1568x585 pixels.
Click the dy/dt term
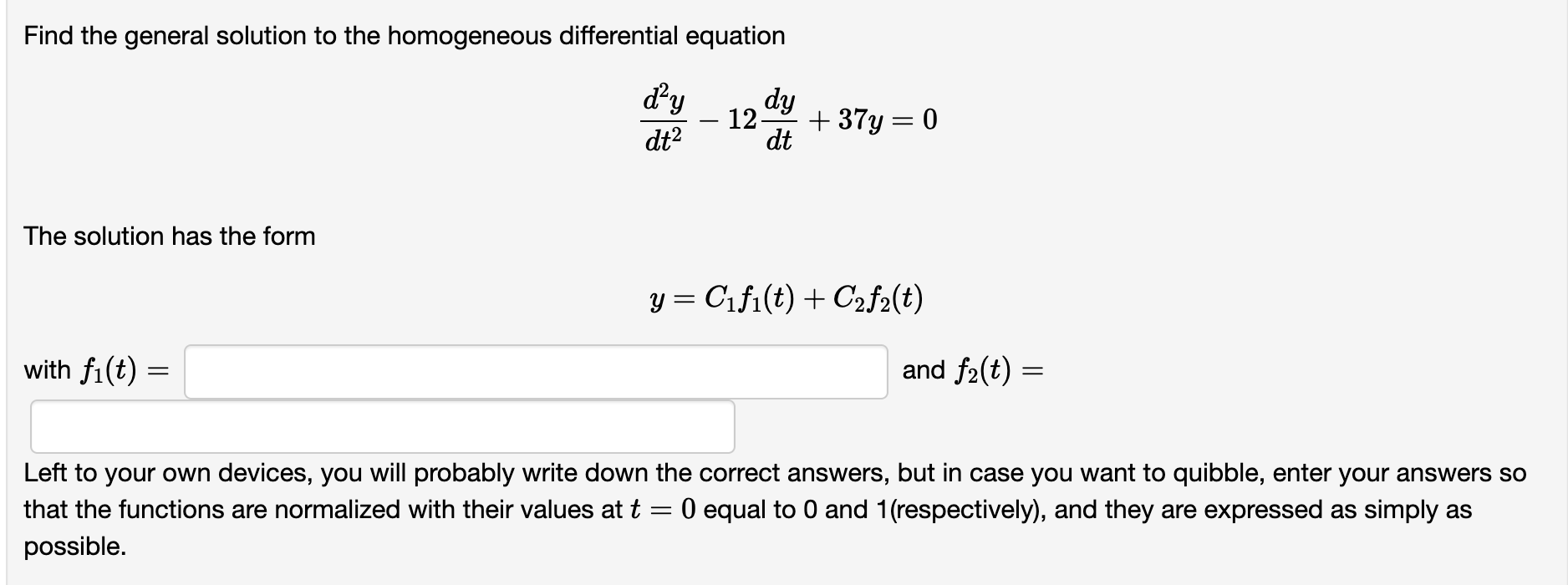(778, 119)
